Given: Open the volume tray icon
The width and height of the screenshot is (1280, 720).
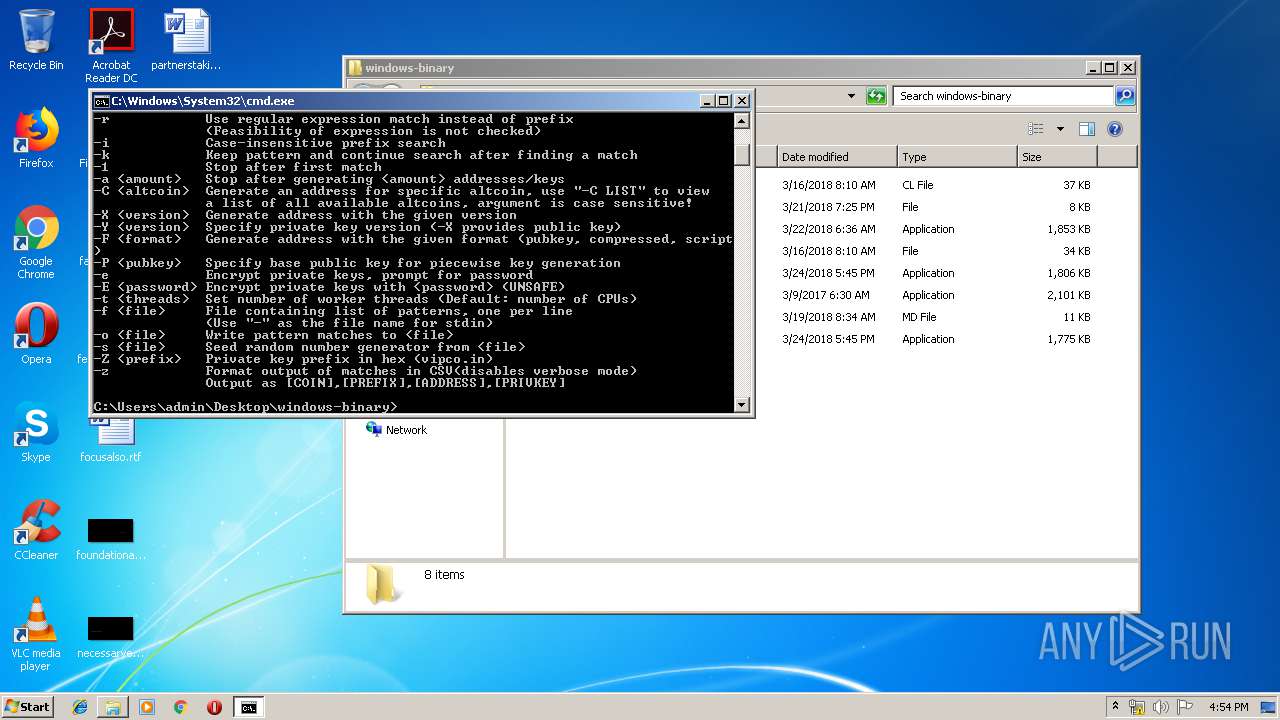Looking at the screenshot, I should click(1161, 707).
